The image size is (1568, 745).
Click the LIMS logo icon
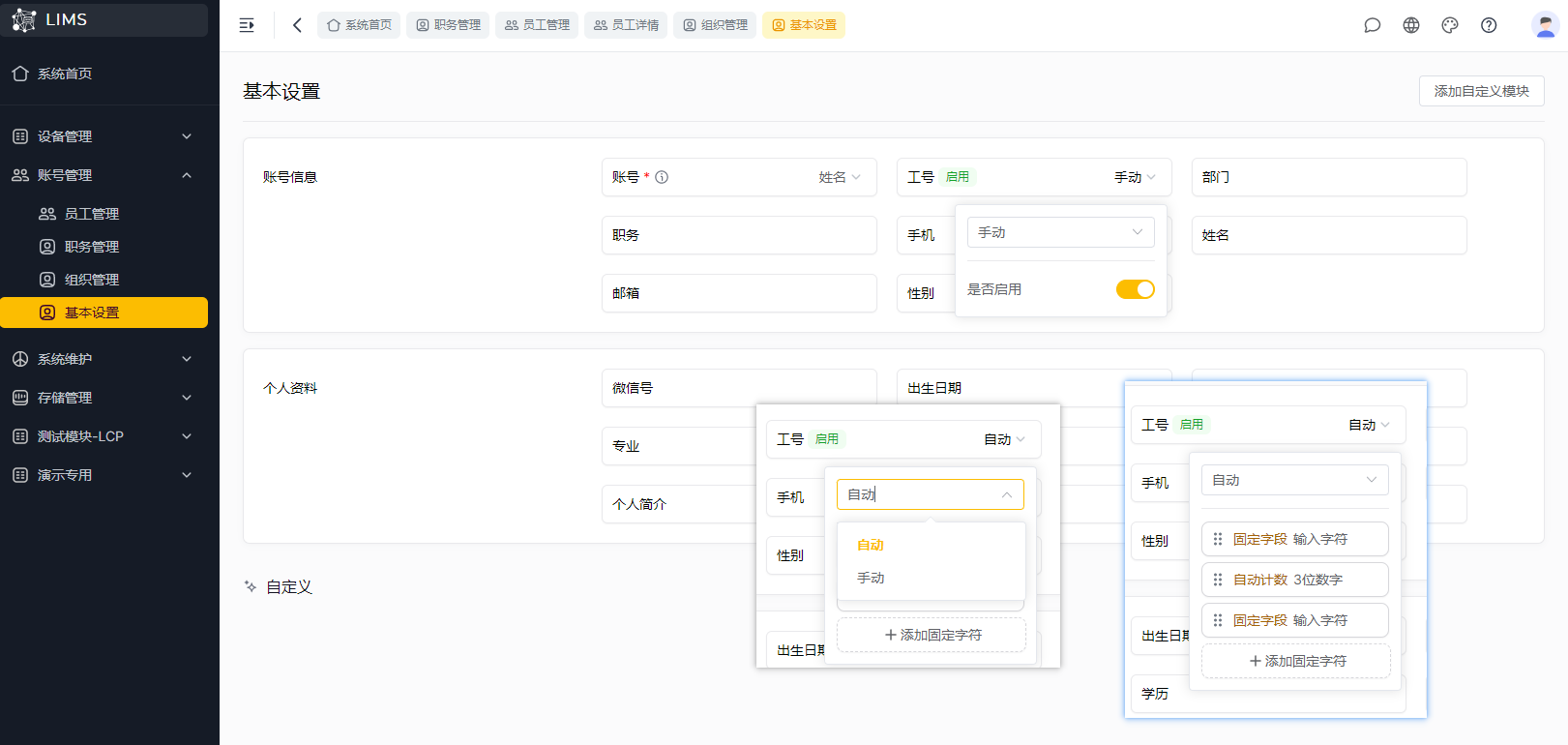tap(23, 19)
